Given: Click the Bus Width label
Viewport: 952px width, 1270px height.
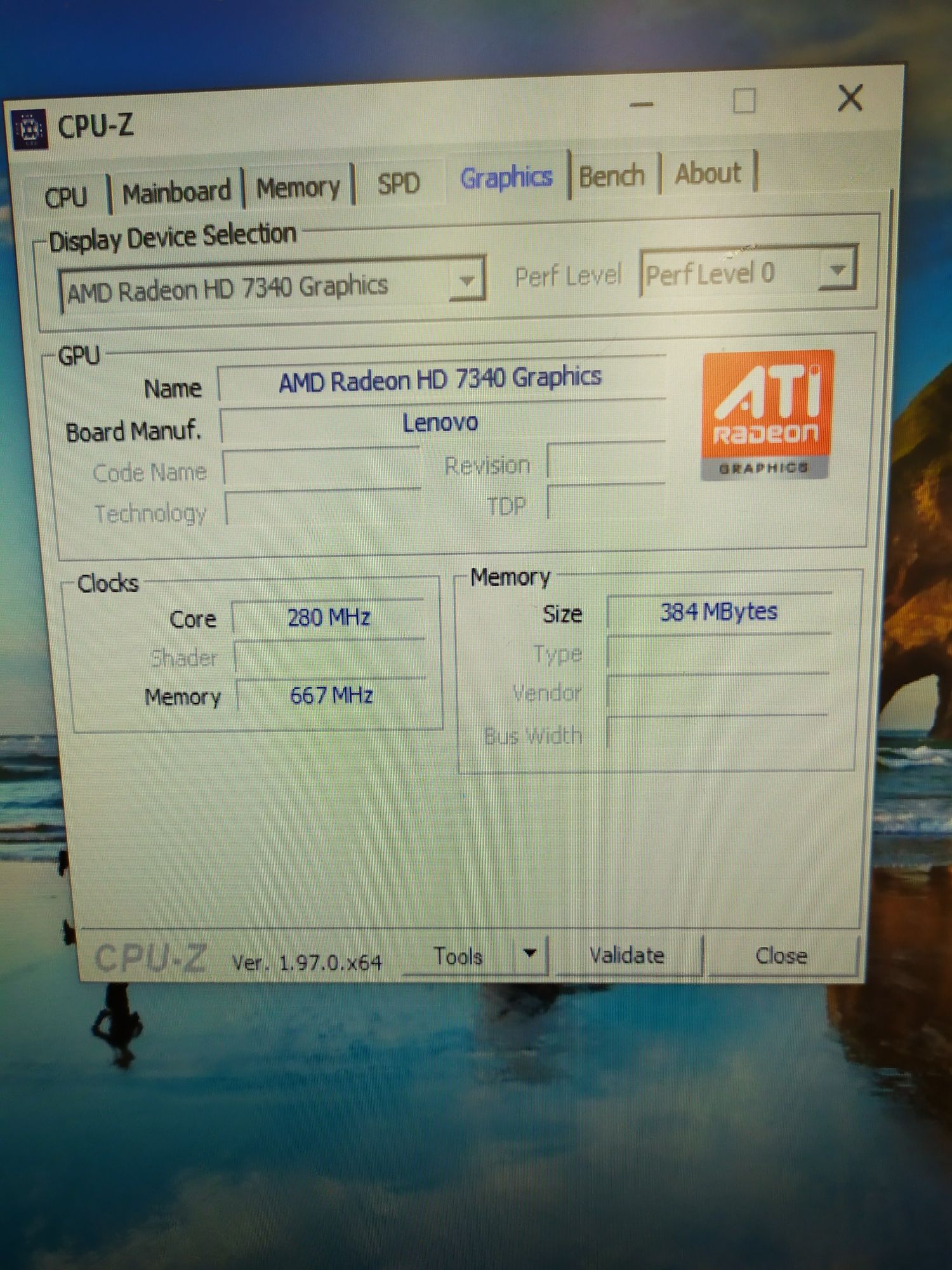Looking at the screenshot, I should [533, 735].
